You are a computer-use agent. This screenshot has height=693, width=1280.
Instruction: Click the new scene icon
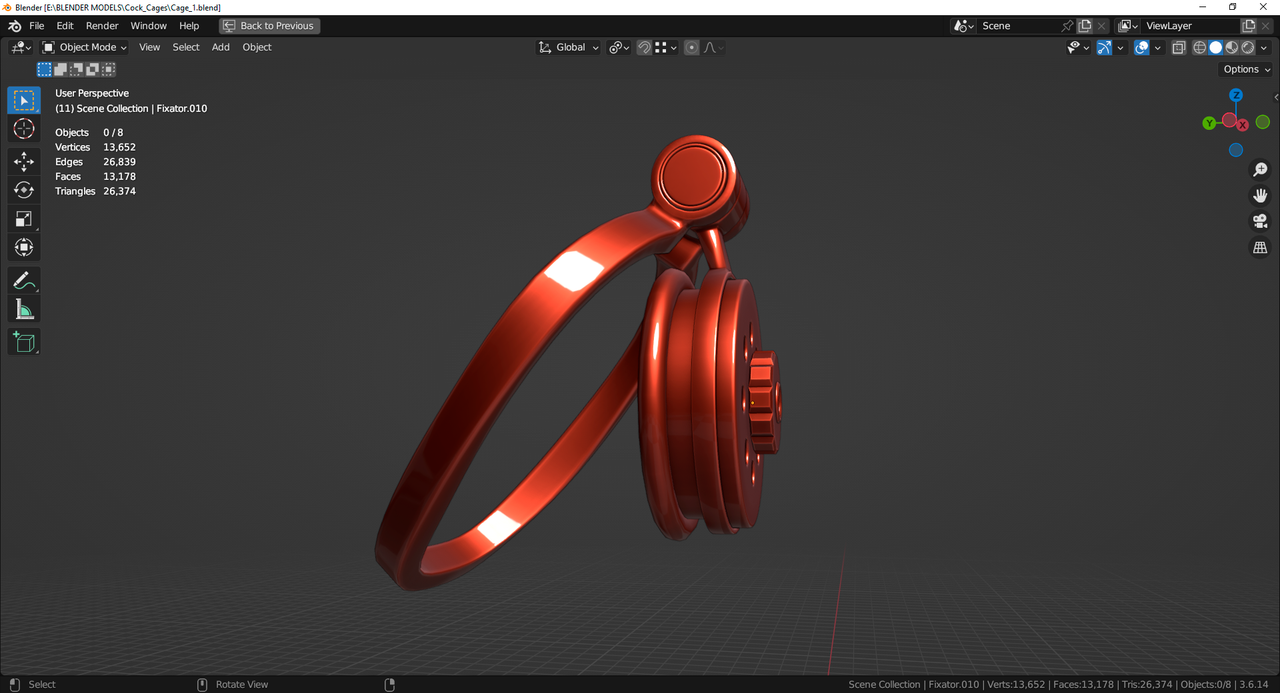1084,26
